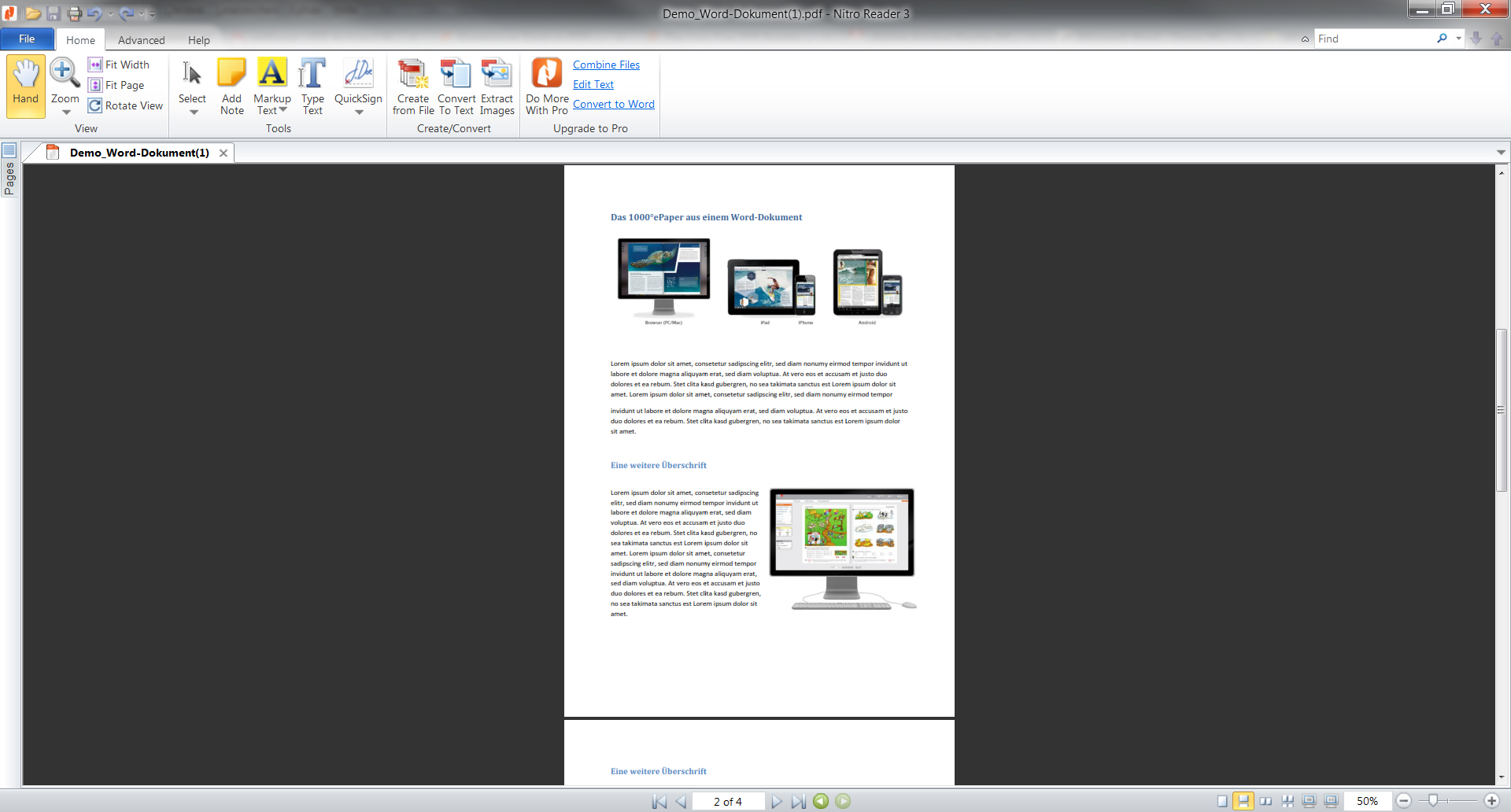The height and width of the screenshot is (812, 1511).
Task: Go to the last page
Action: [x=798, y=801]
